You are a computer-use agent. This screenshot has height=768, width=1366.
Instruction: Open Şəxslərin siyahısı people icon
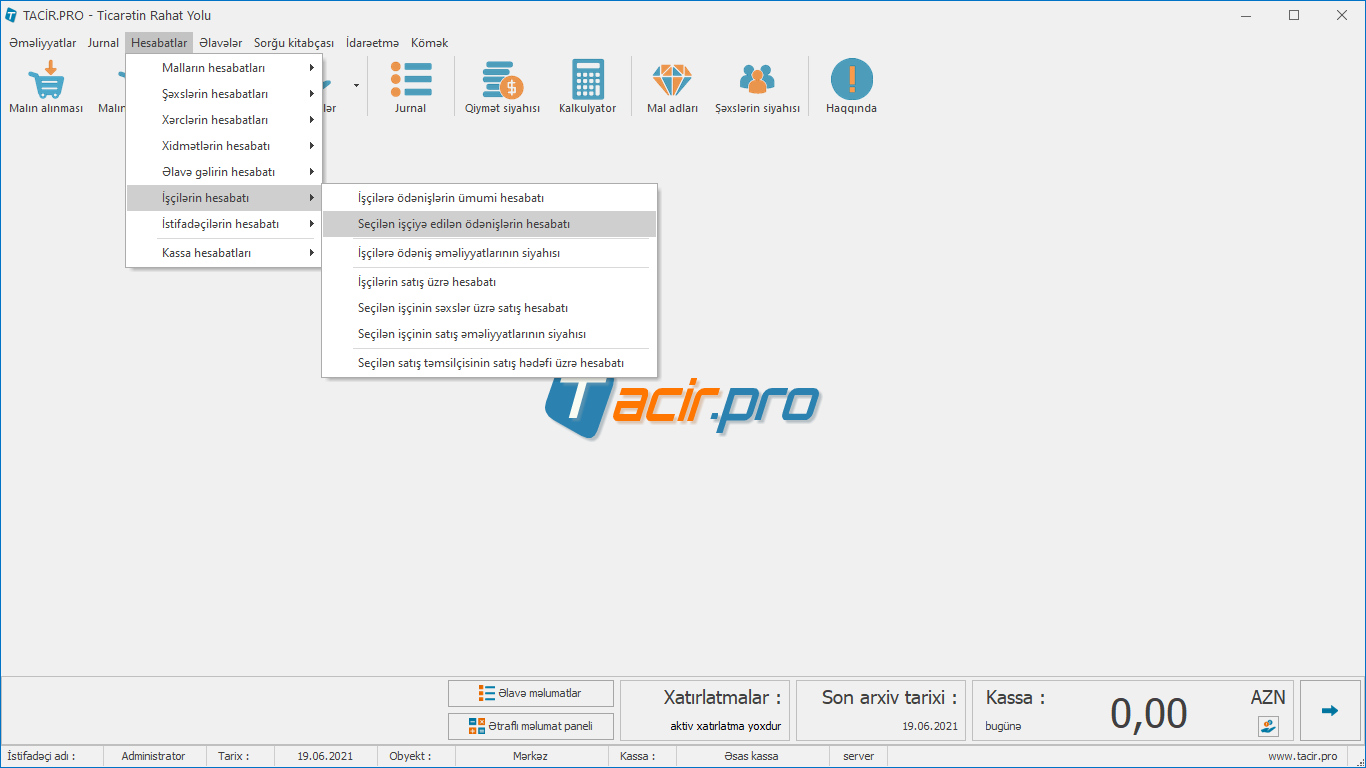[x=757, y=80]
